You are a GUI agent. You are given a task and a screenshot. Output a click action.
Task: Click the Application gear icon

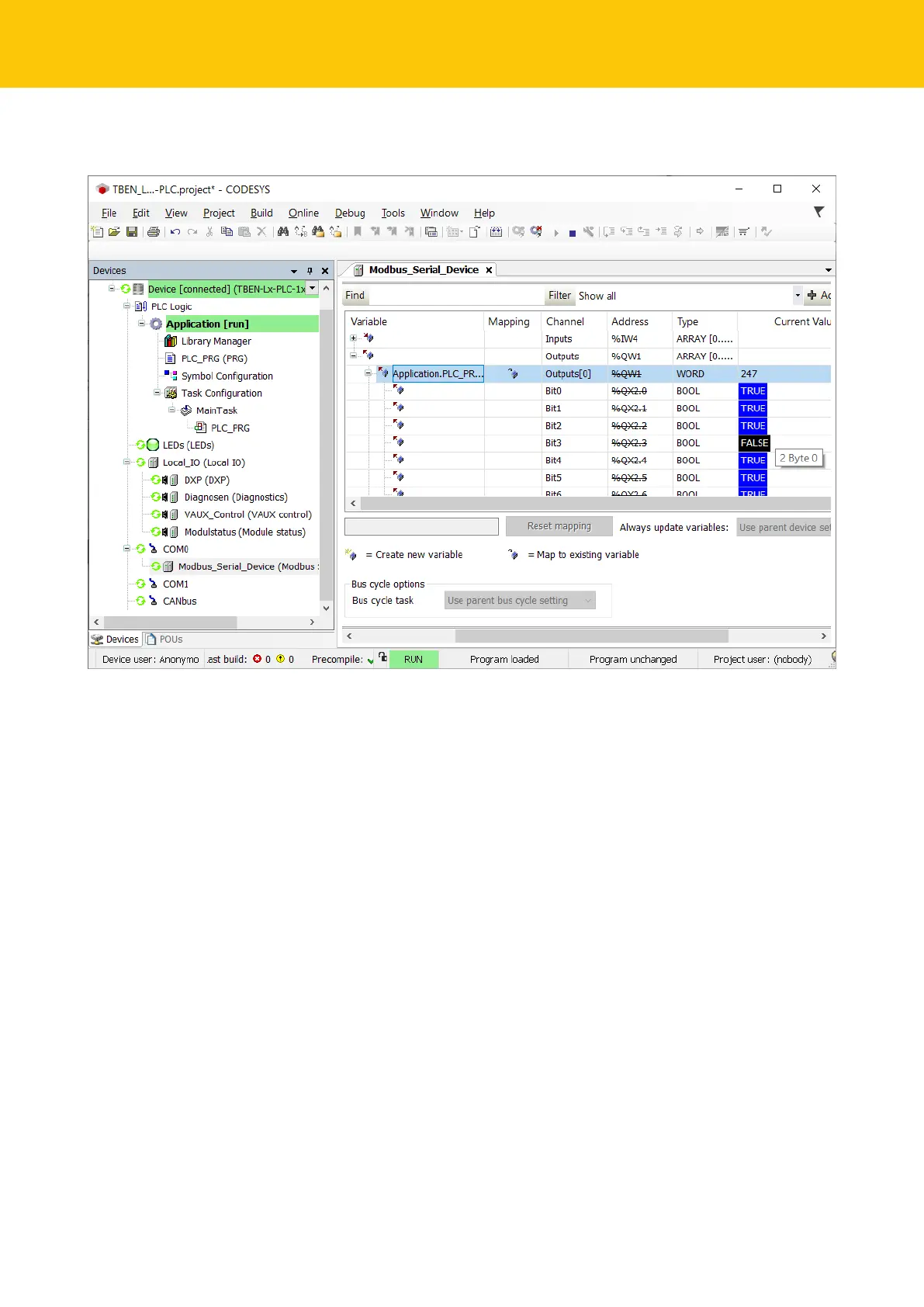(156, 324)
